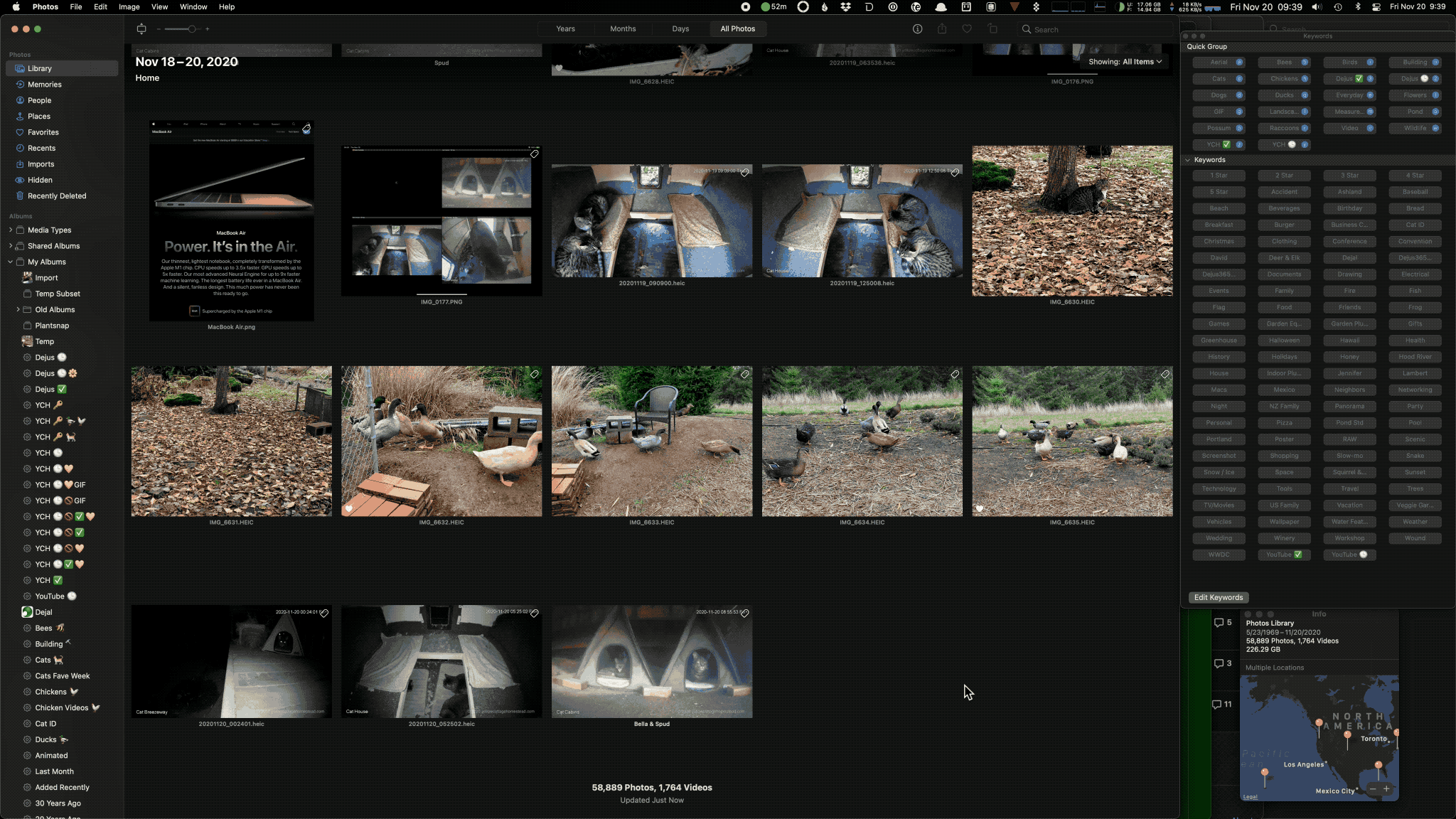This screenshot has width=1456, height=819.
Task: Zoom in on the Info map
Action: 1386,789
